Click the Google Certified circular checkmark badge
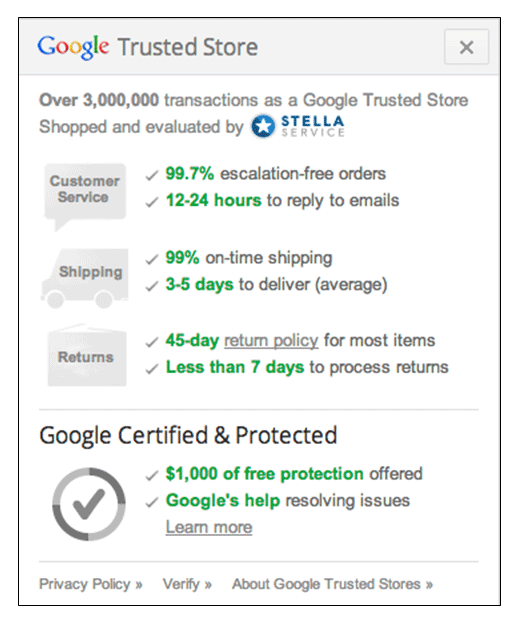 click(89, 504)
